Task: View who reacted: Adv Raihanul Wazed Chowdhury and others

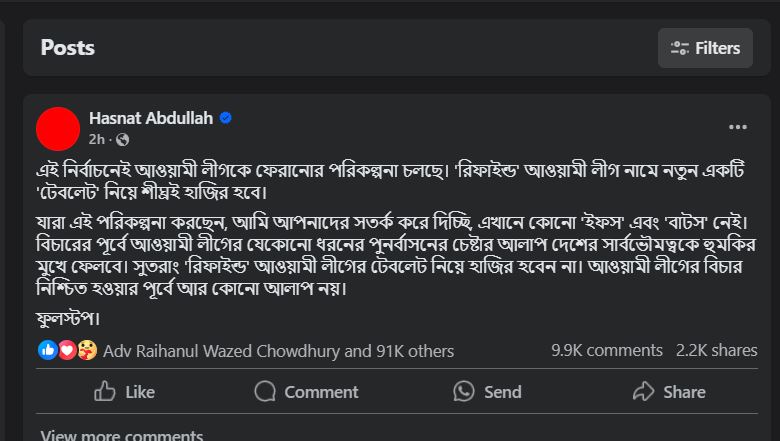Action: [278, 351]
